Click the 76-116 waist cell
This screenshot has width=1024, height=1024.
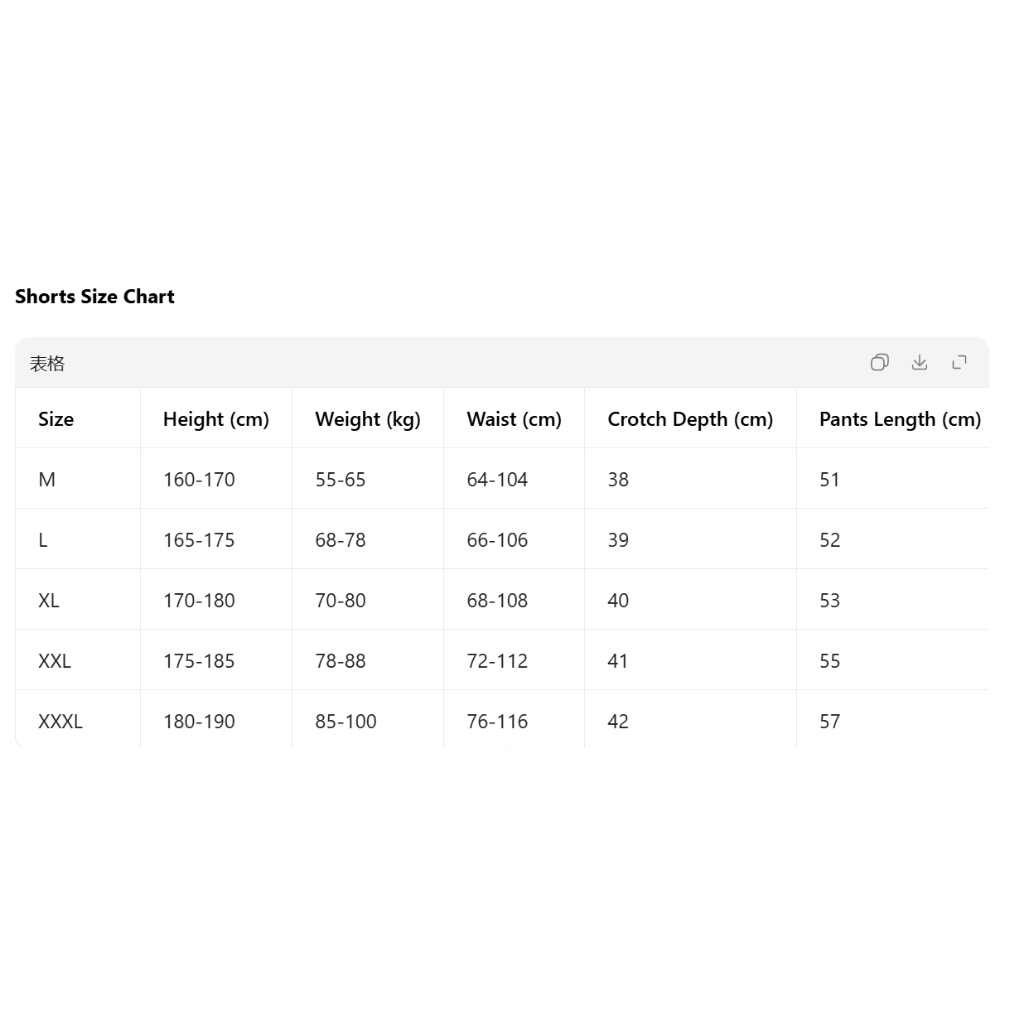point(497,722)
